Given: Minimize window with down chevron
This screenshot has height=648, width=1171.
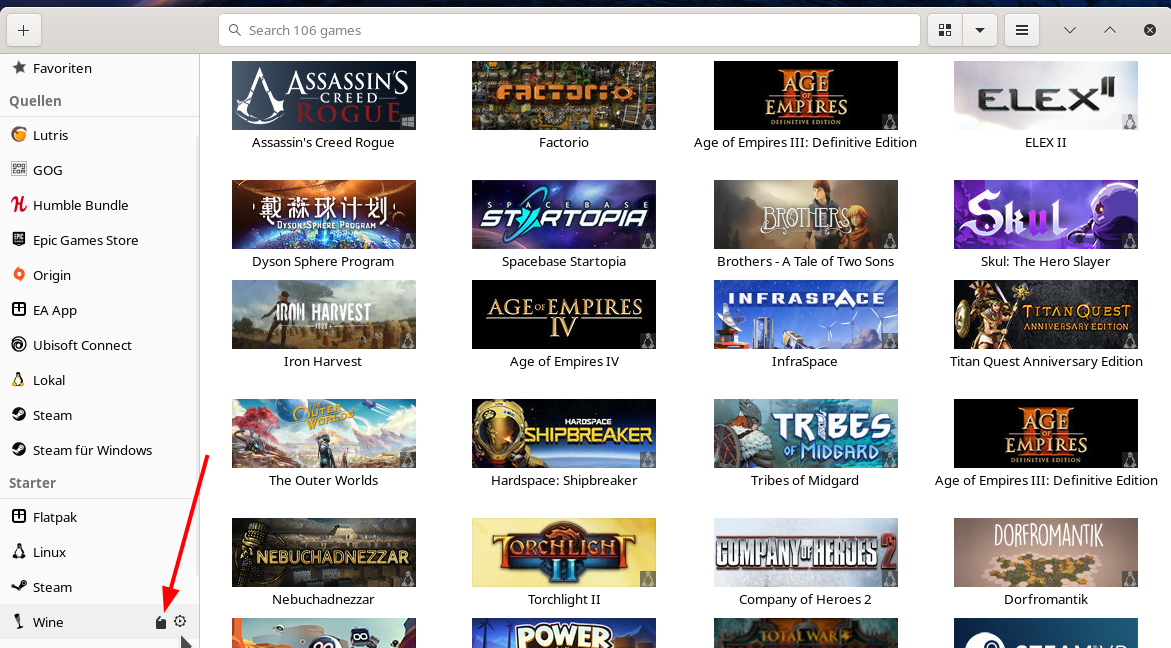Looking at the screenshot, I should tap(1069, 30).
